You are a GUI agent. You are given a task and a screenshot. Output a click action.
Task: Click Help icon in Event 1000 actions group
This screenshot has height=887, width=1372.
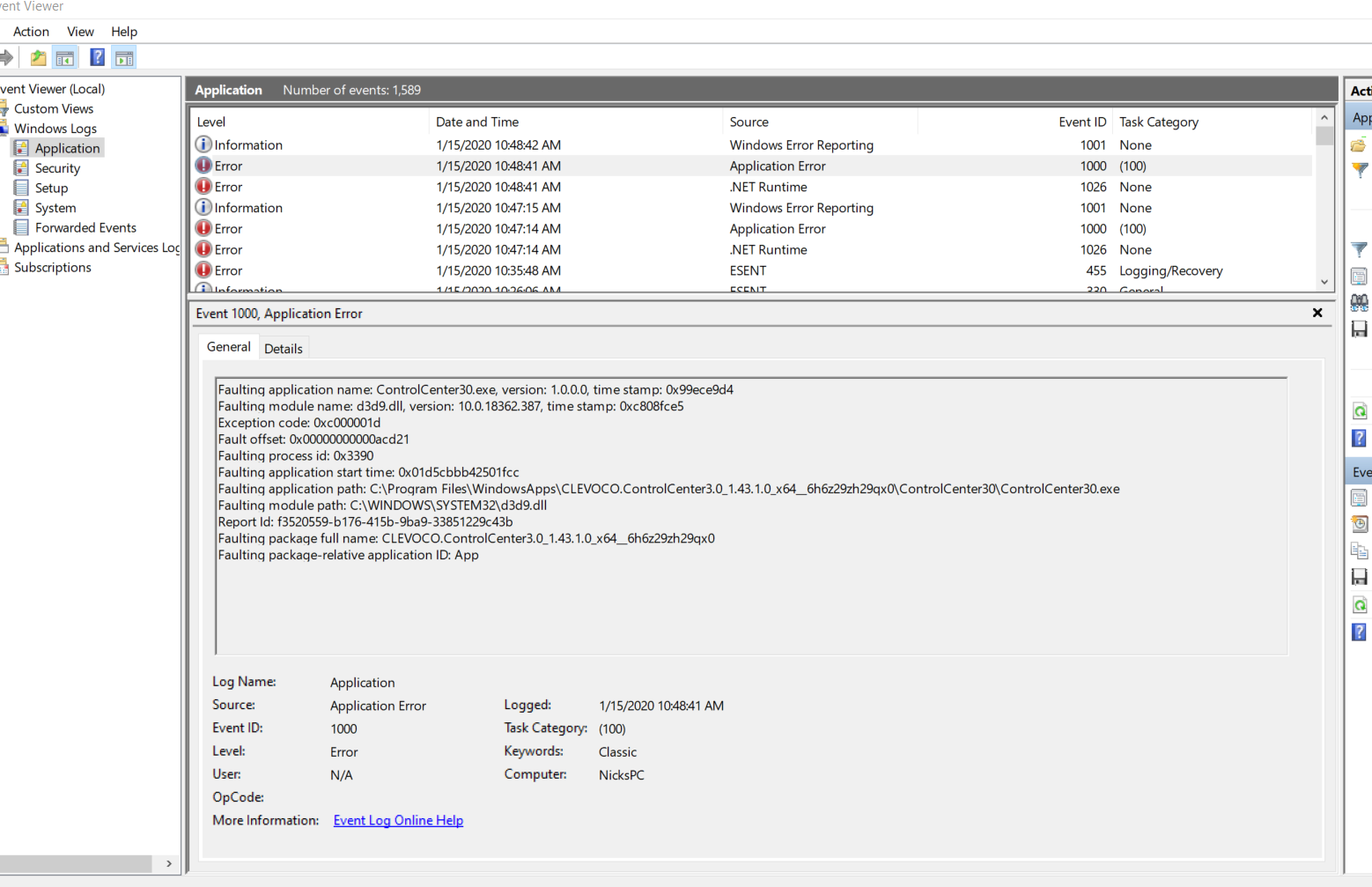click(1360, 632)
